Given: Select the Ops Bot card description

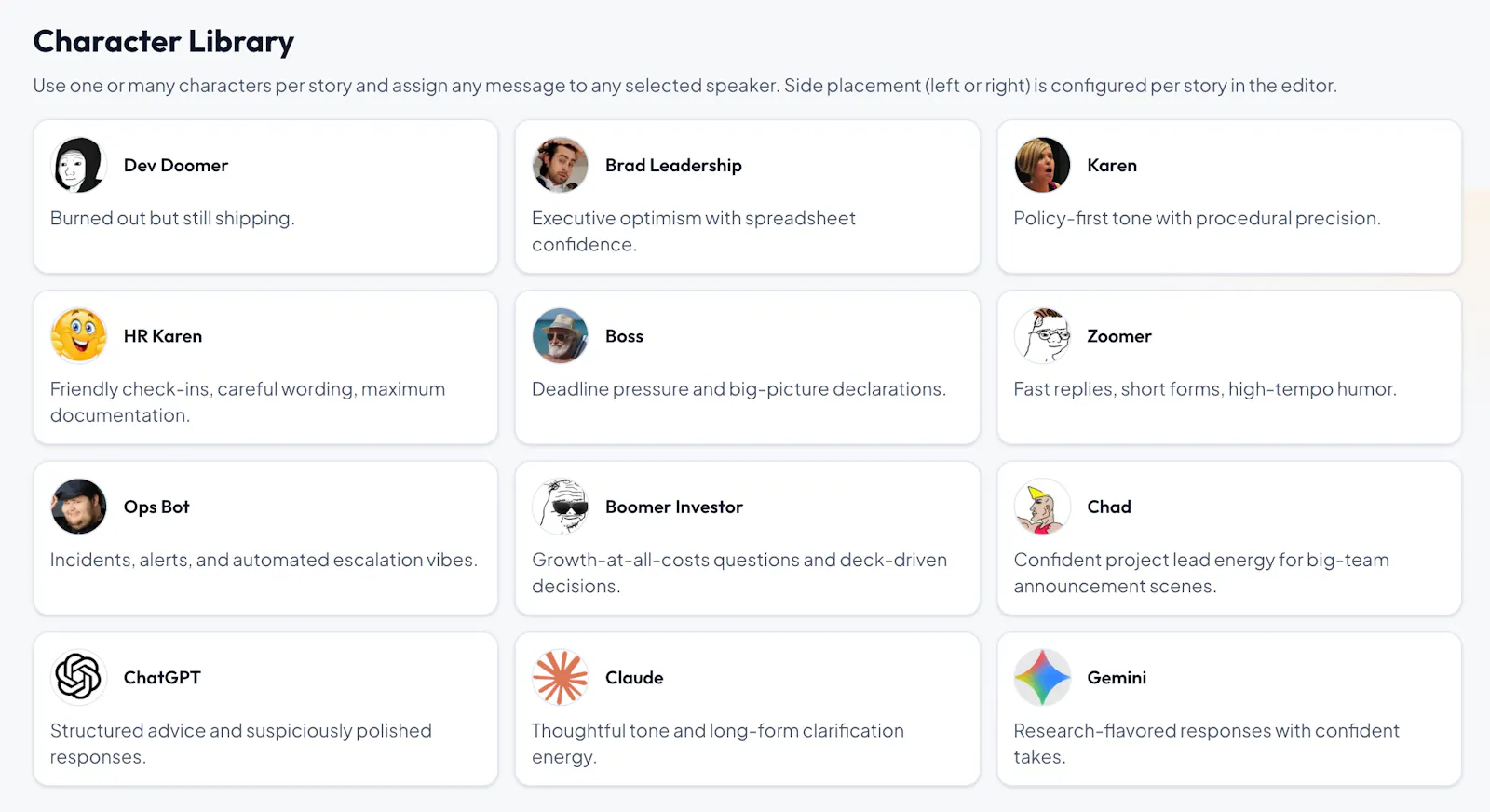Looking at the screenshot, I should [x=264, y=560].
